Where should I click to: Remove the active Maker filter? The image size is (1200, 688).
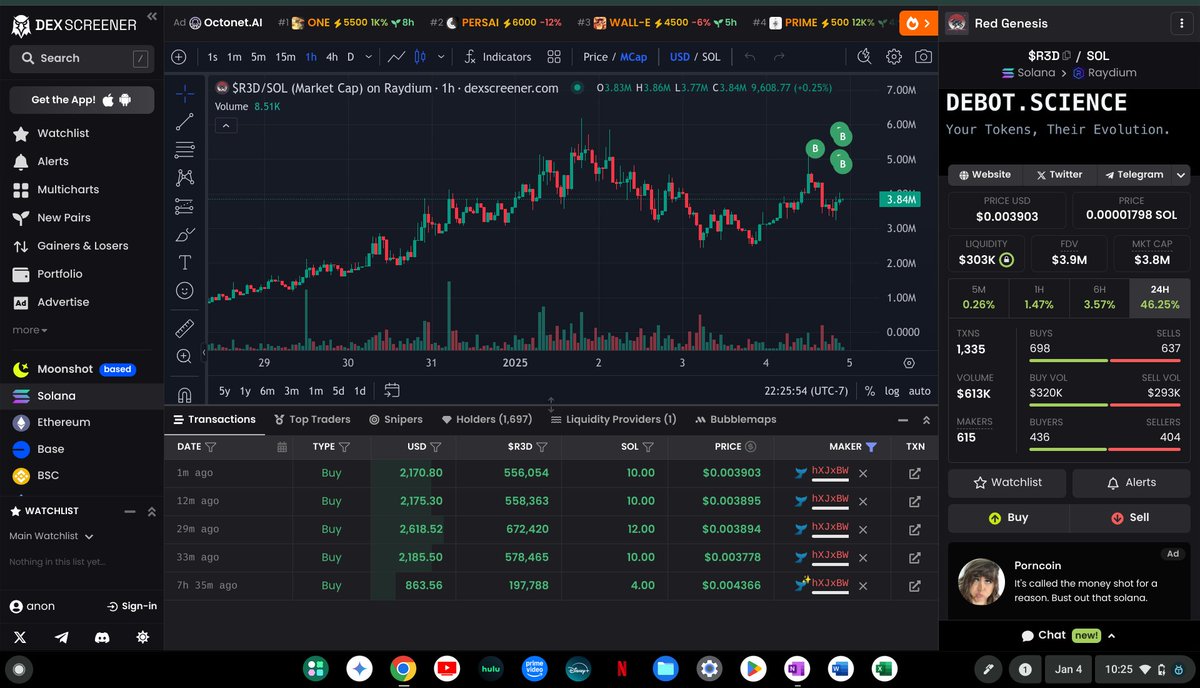click(871, 447)
